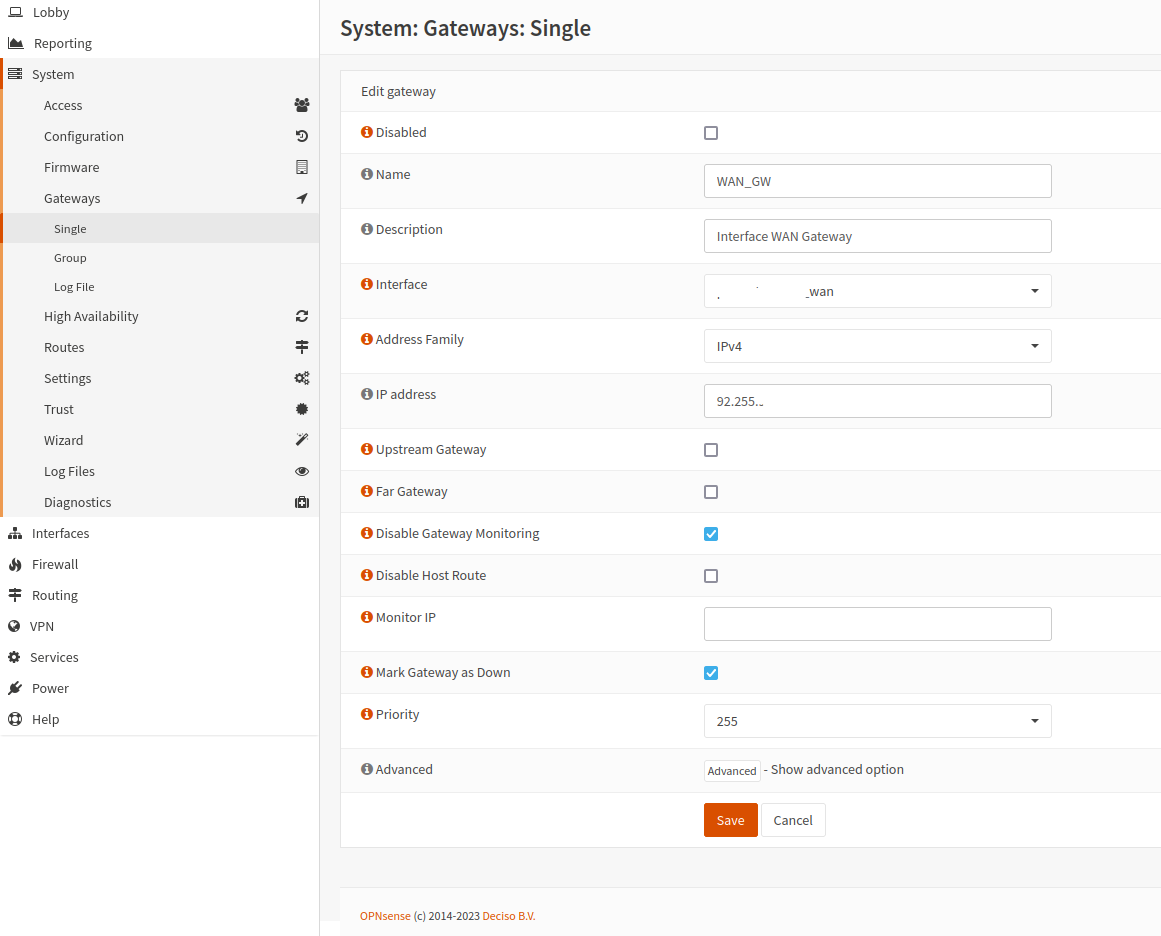Screen dimensions: 1161x936
Task: Click the High Availability sync icon
Action: tap(302, 315)
